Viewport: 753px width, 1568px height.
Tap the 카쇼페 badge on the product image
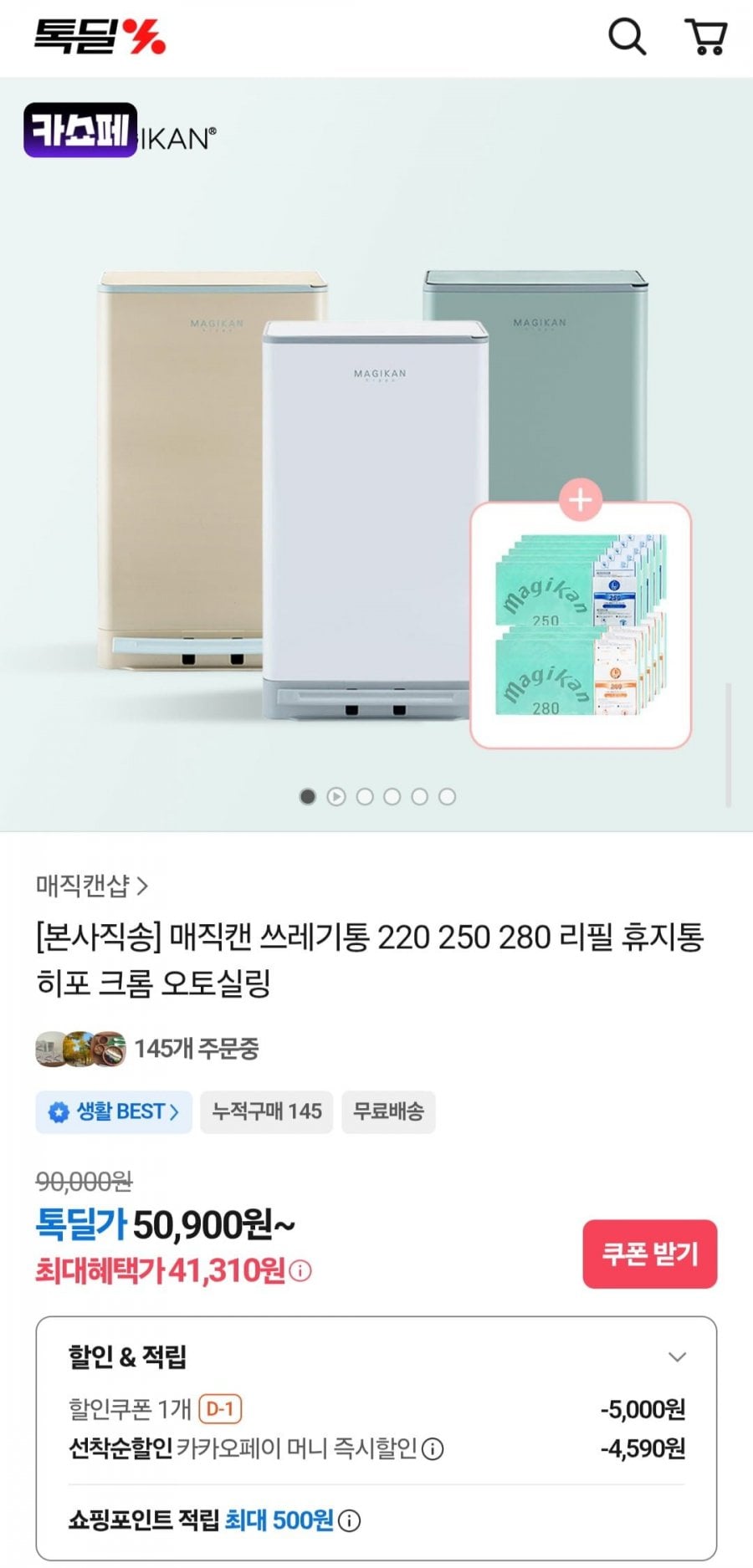point(80,130)
